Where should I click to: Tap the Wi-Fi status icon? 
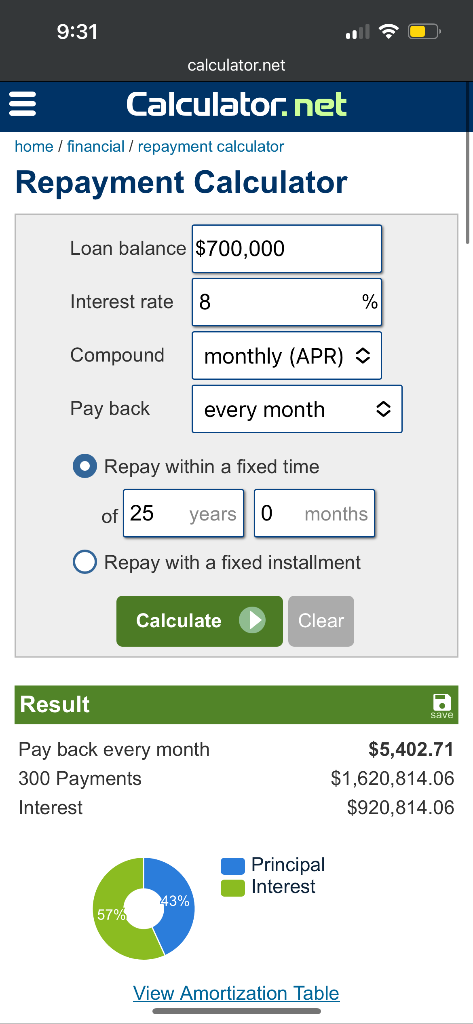click(389, 31)
